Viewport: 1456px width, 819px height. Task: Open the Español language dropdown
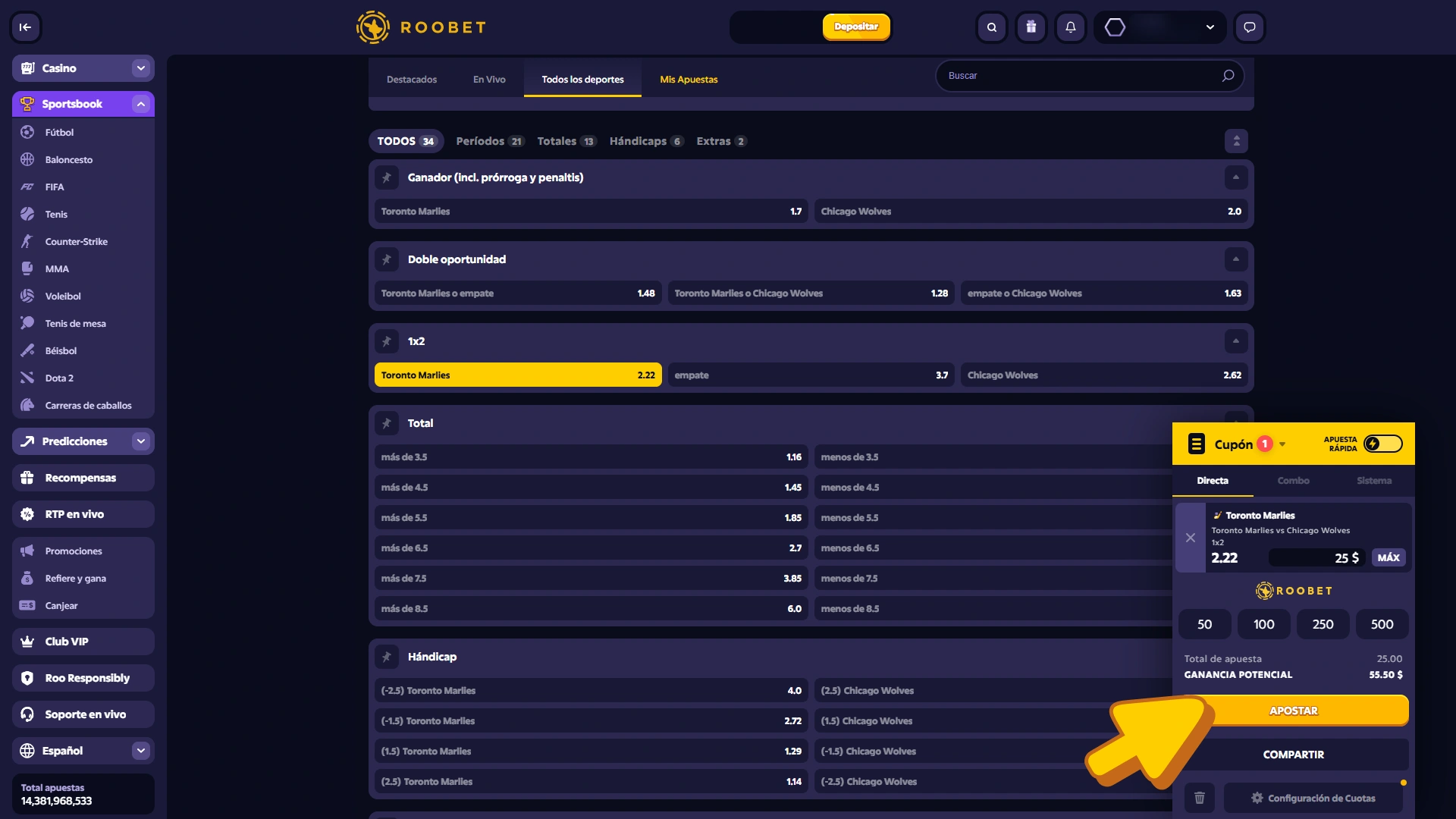pyautogui.click(x=141, y=751)
